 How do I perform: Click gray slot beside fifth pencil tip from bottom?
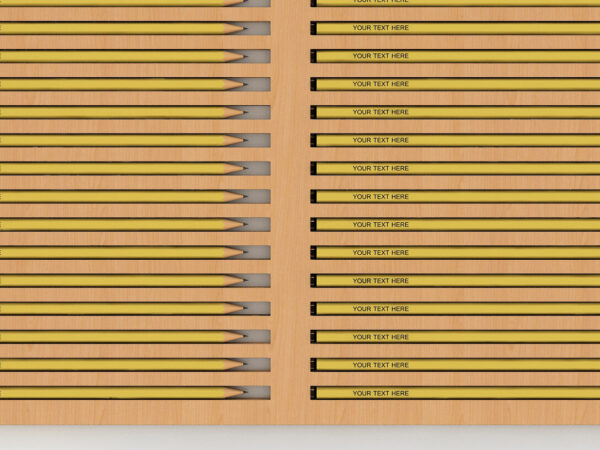point(259,281)
